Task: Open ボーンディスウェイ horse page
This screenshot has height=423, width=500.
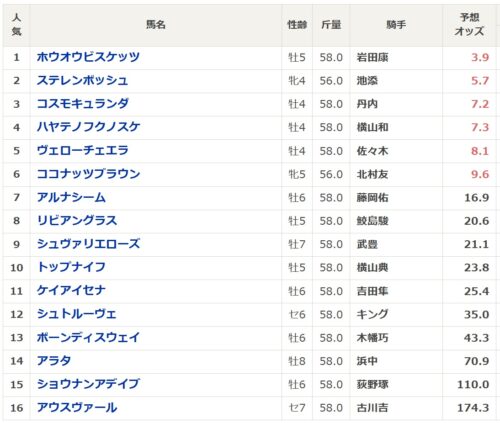Action: pyautogui.click(x=88, y=338)
